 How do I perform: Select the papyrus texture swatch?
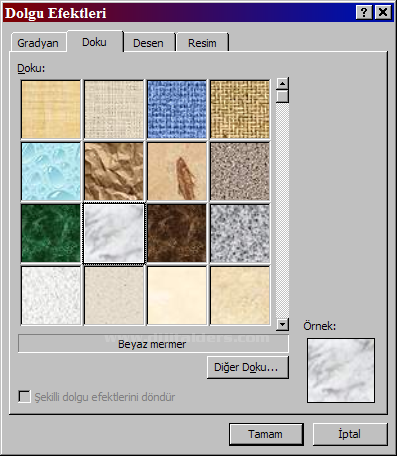pos(51,109)
